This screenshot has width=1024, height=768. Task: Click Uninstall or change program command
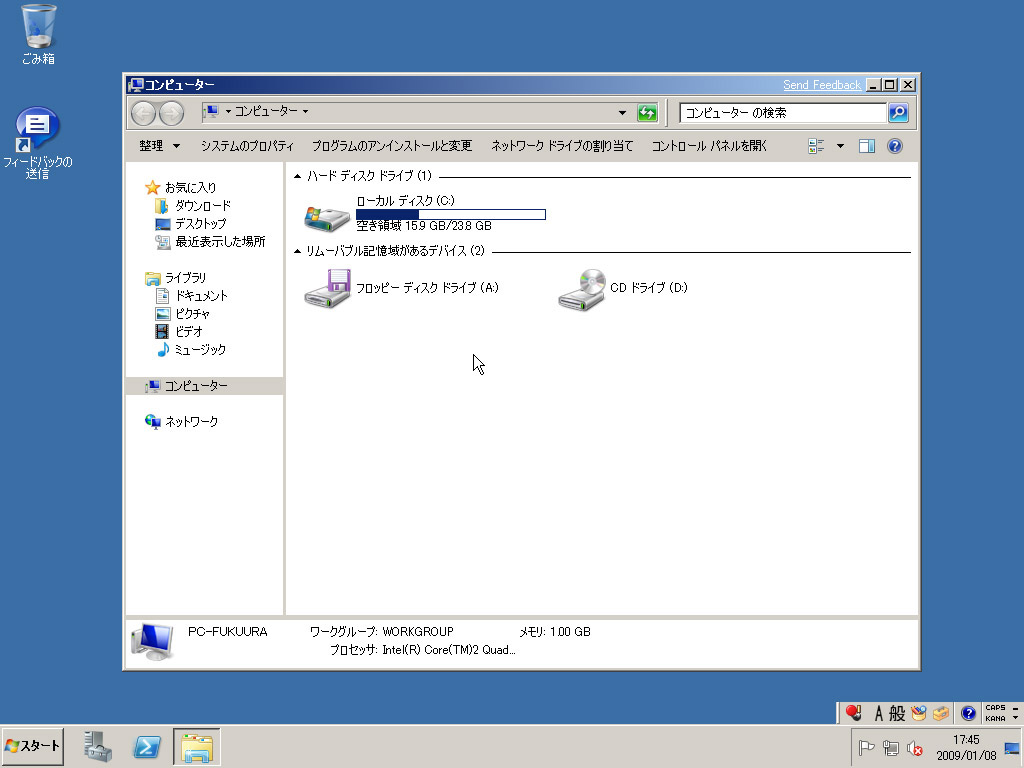tap(392, 146)
